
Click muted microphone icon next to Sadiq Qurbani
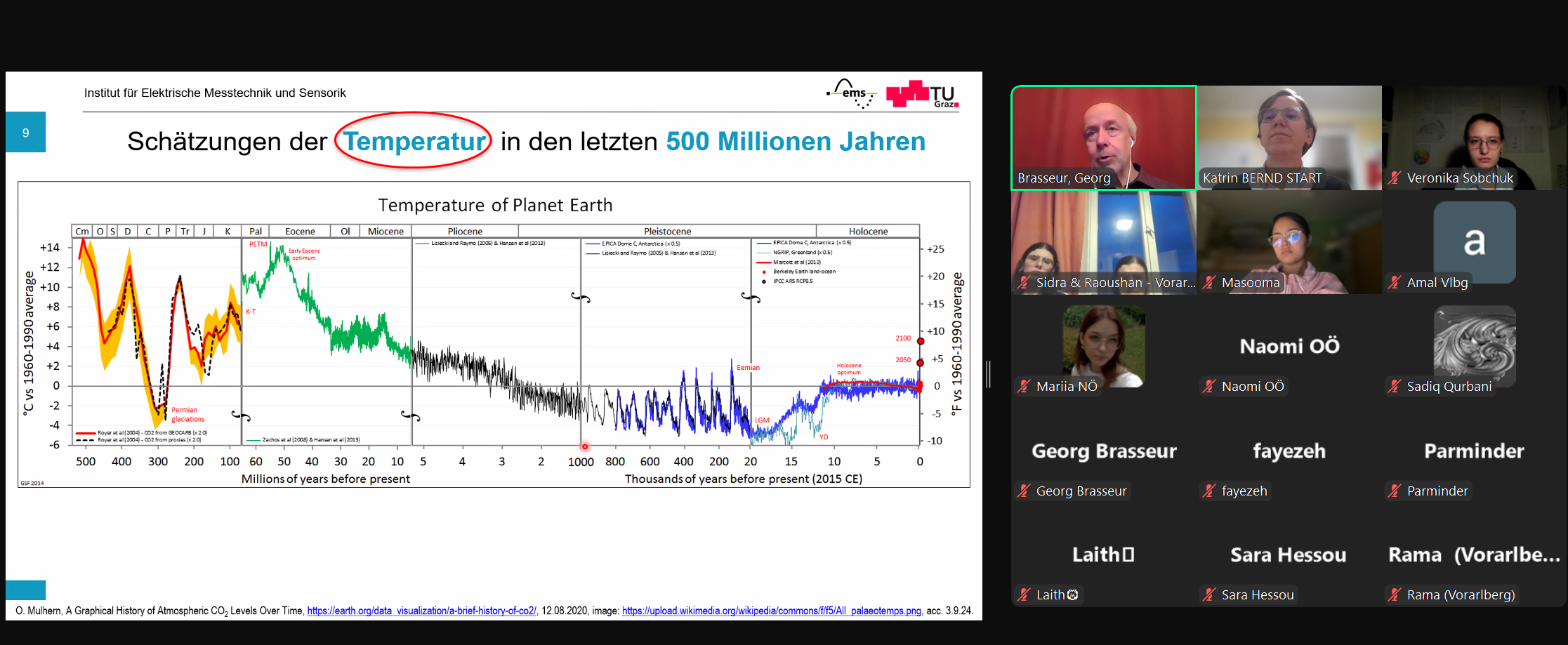(x=1395, y=386)
